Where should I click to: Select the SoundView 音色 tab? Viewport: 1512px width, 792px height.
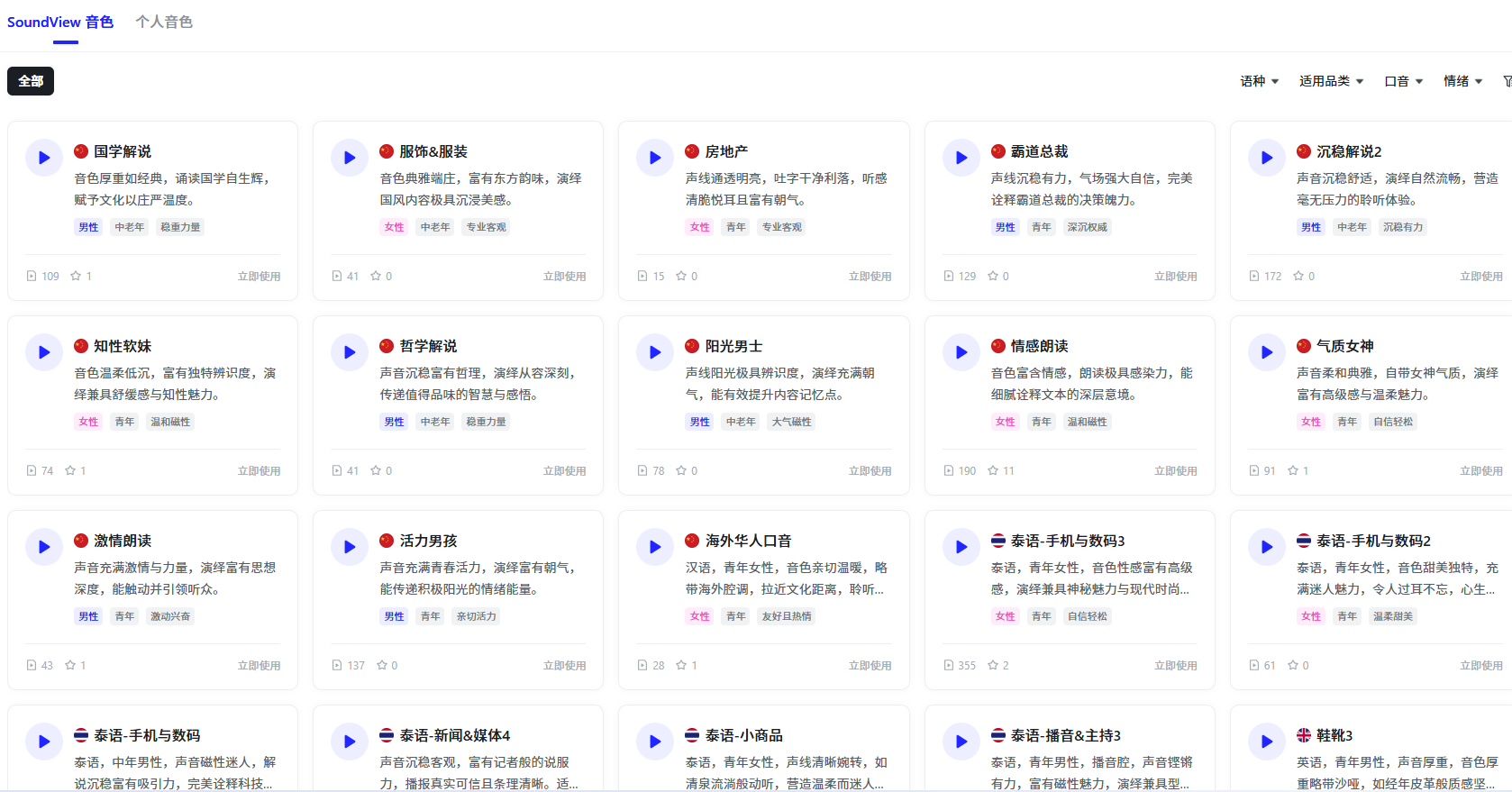coord(60,22)
